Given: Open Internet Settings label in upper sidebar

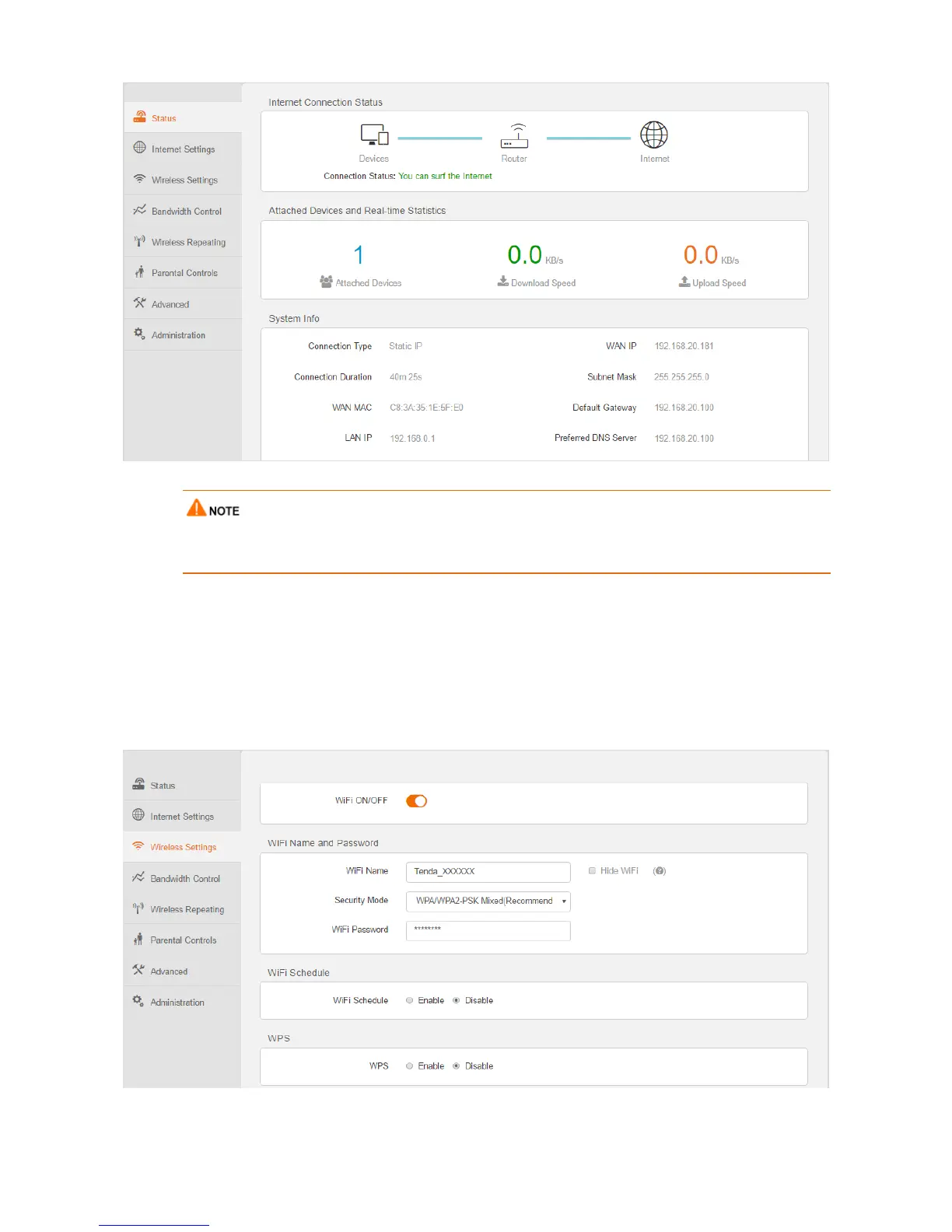Looking at the screenshot, I should [x=184, y=149].
